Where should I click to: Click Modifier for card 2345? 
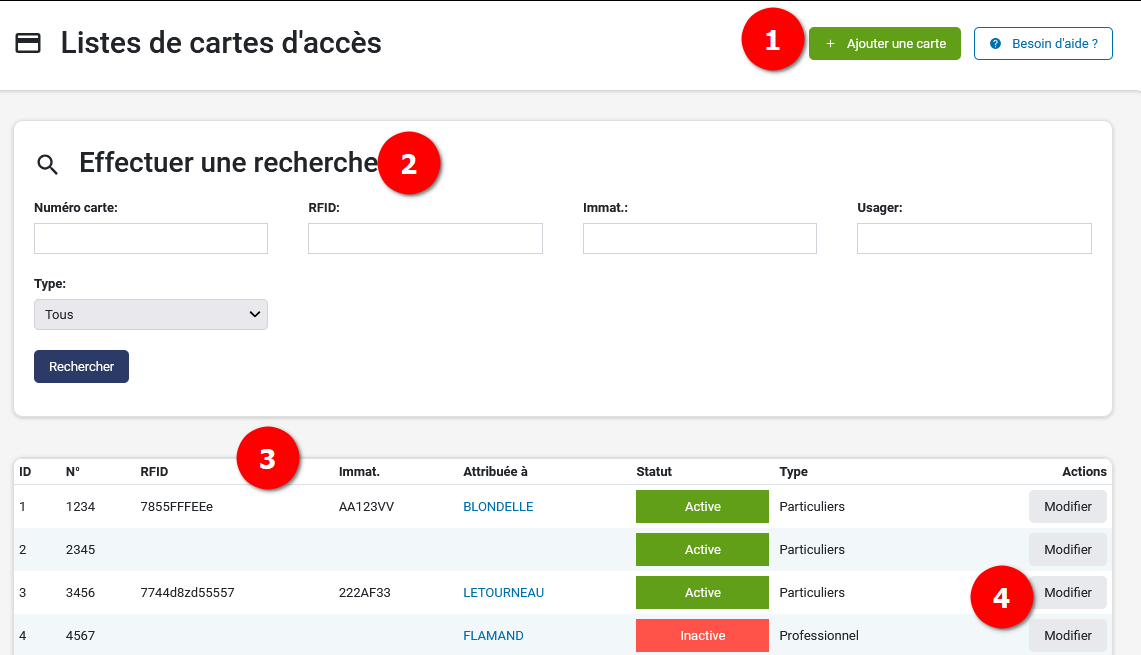pos(1067,550)
